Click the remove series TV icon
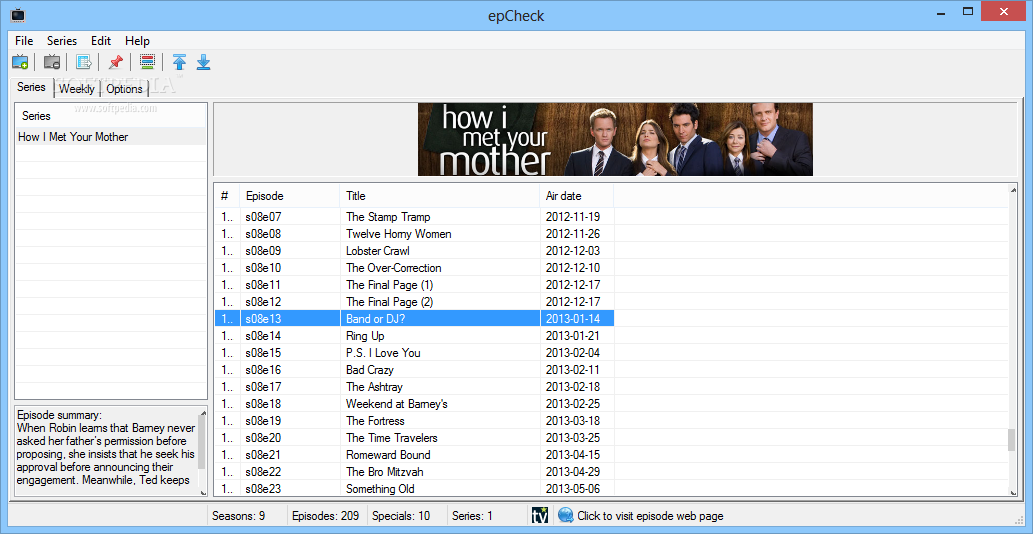Image resolution: width=1033 pixels, height=534 pixels. coord(52,63)
